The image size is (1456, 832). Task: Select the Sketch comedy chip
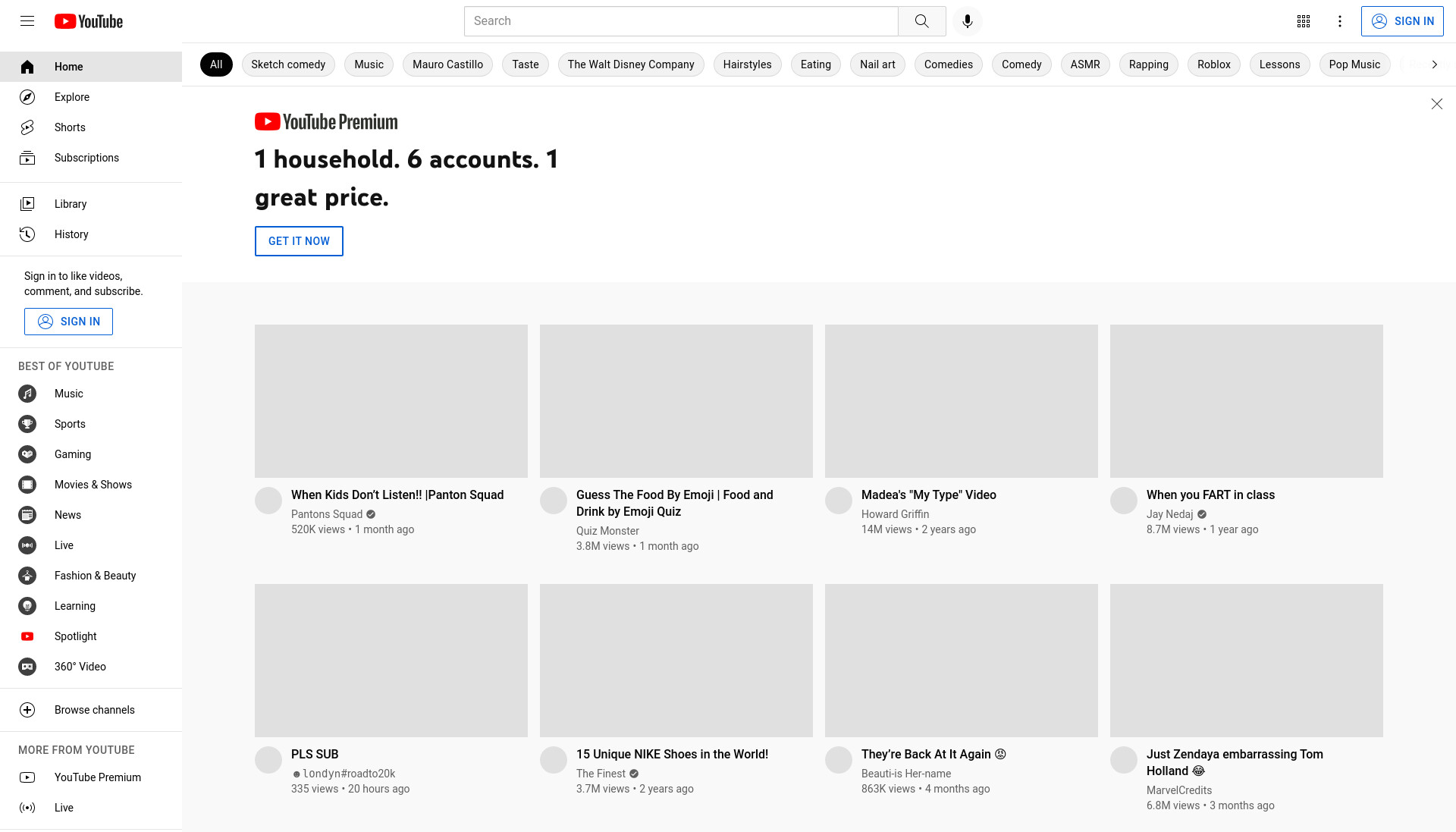[288, 64]
